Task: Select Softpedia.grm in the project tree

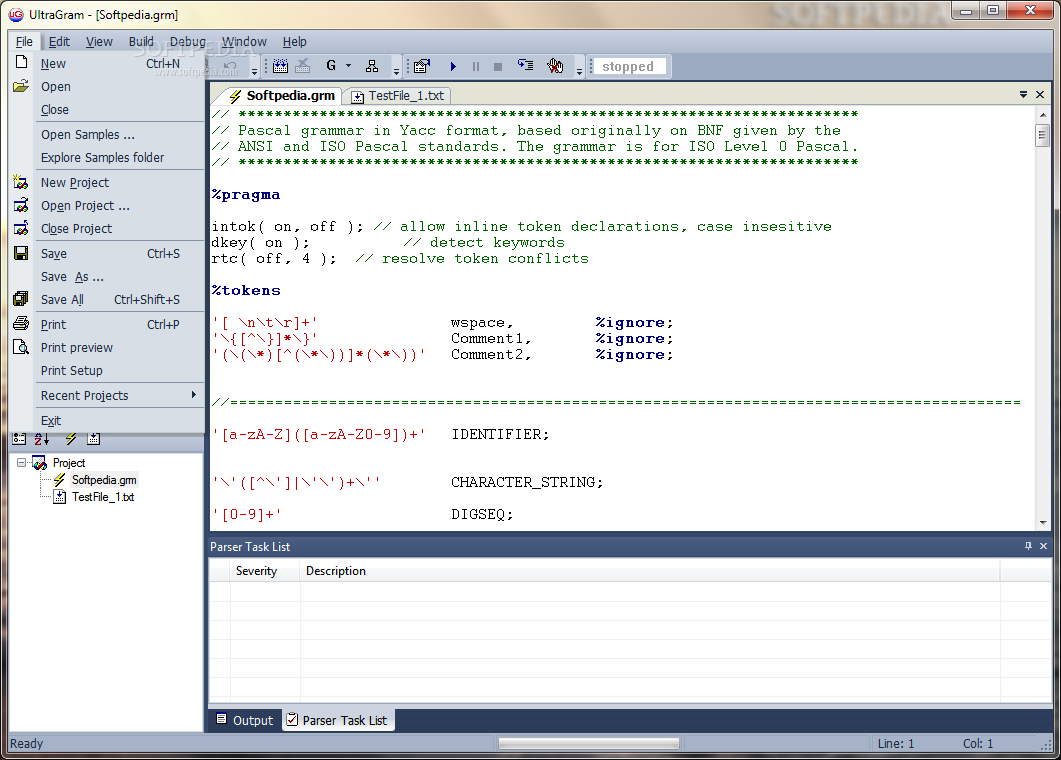Action: [104, 480]
